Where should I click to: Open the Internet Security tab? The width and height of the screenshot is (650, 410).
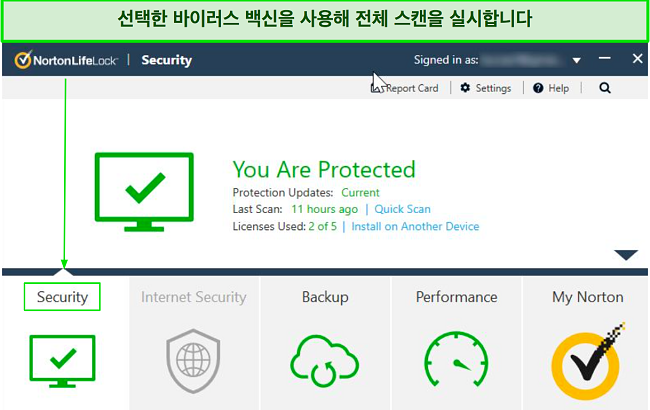click(x=194, y=297)
